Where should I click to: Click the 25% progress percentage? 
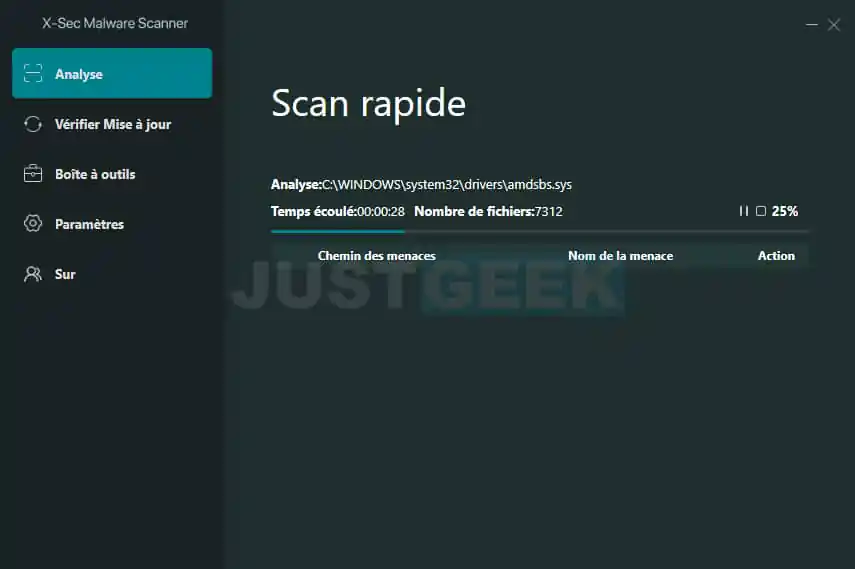(x=785, y=211)
